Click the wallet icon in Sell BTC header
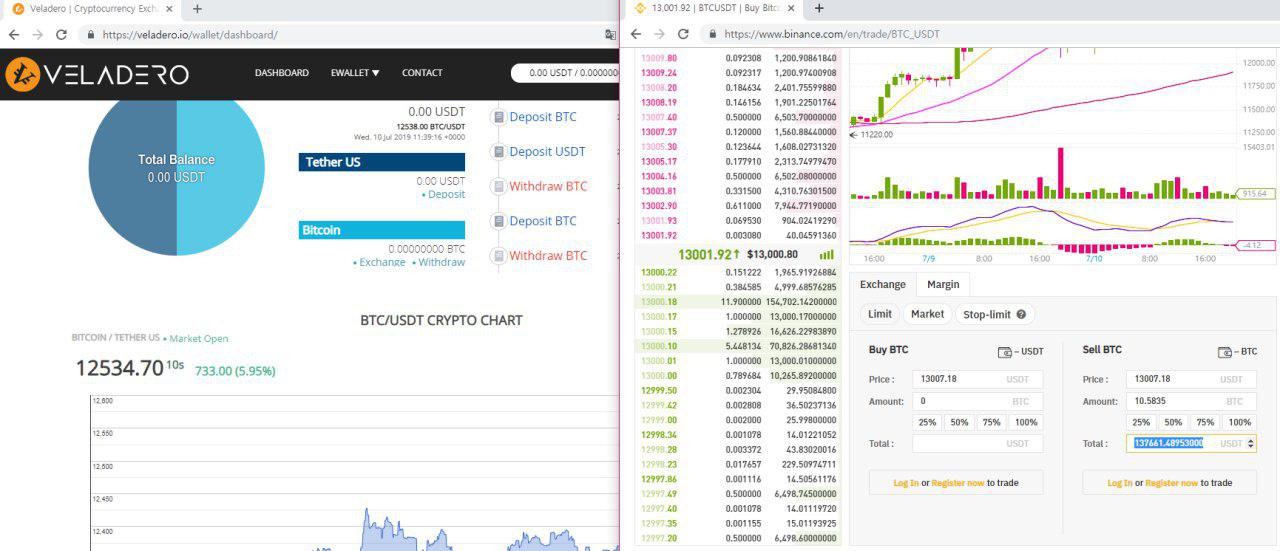The height and width of the screenshot is (551, 1280). [x=1224, y=352]
